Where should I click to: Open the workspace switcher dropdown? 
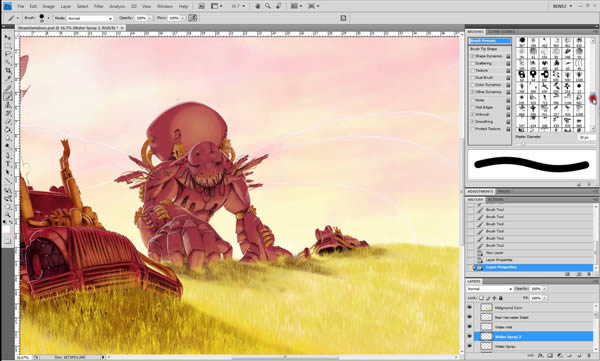coord(562,6)
